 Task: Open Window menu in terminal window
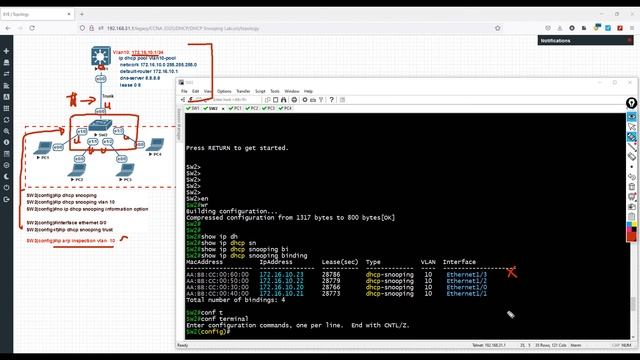pyautogui.click(x=291, y=91)
